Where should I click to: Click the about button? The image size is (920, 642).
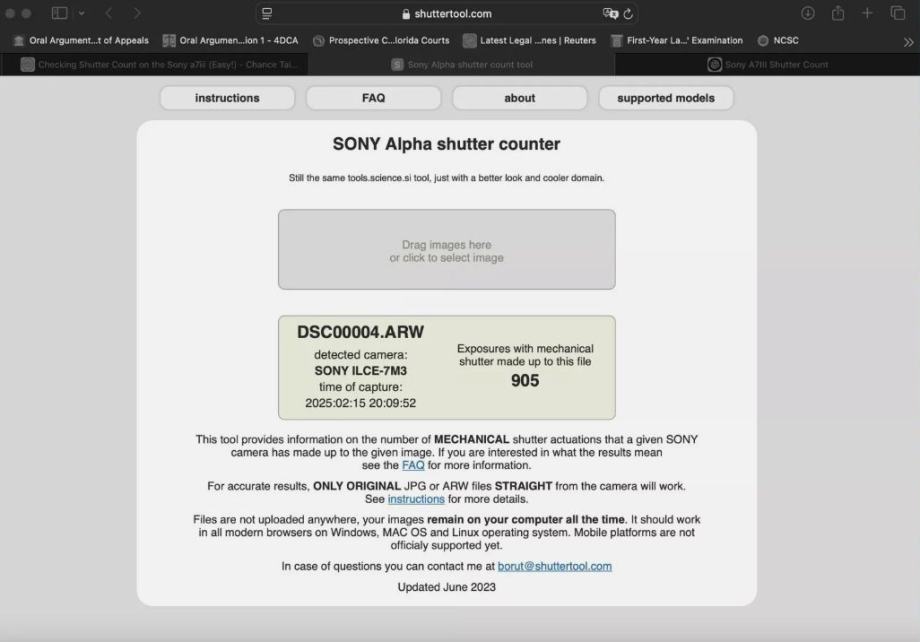[520, 98]
